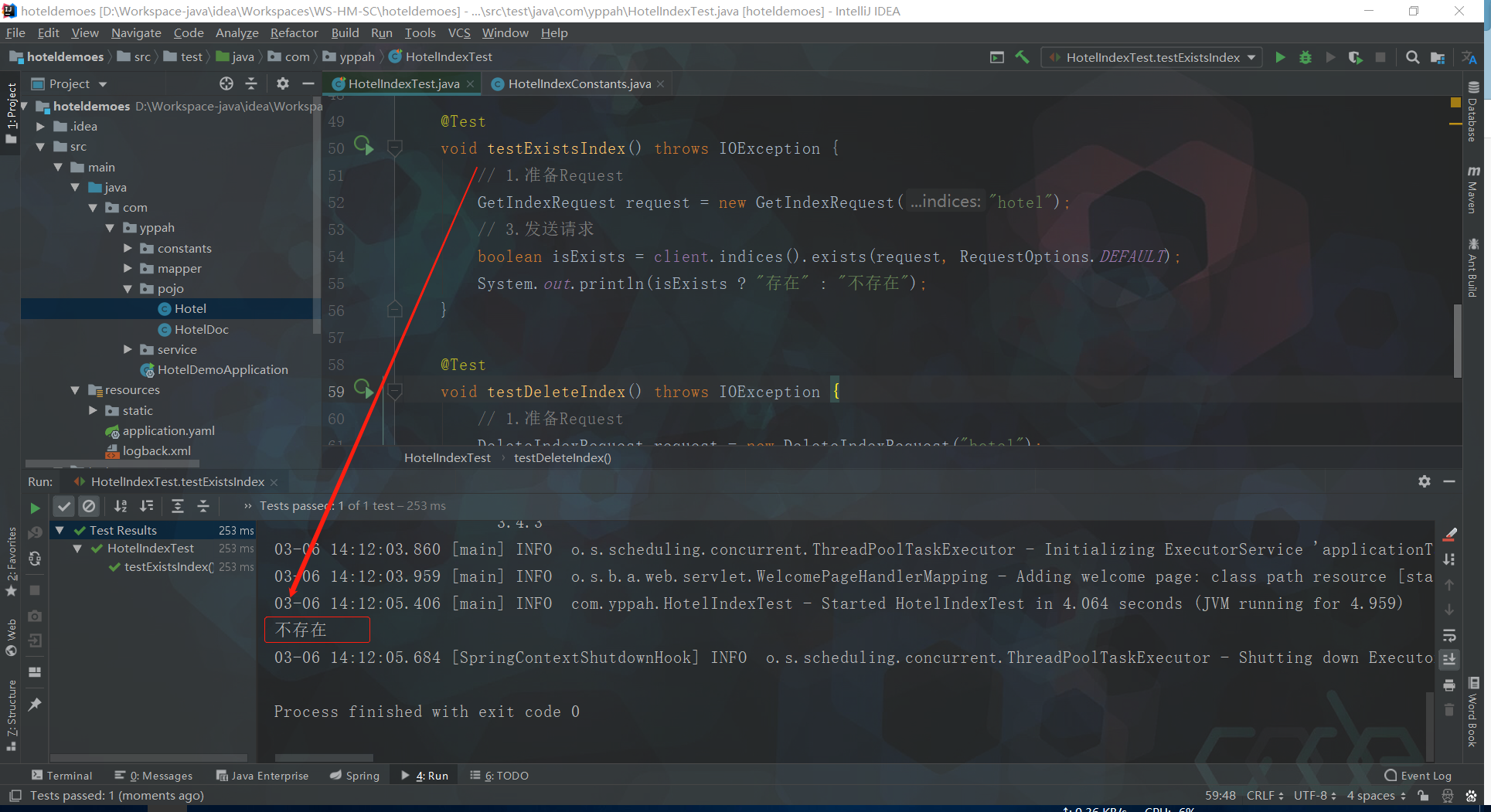Collapse all nodes in the Project panel
This screenshot has width=1491, height=812.
click(251, 83)
